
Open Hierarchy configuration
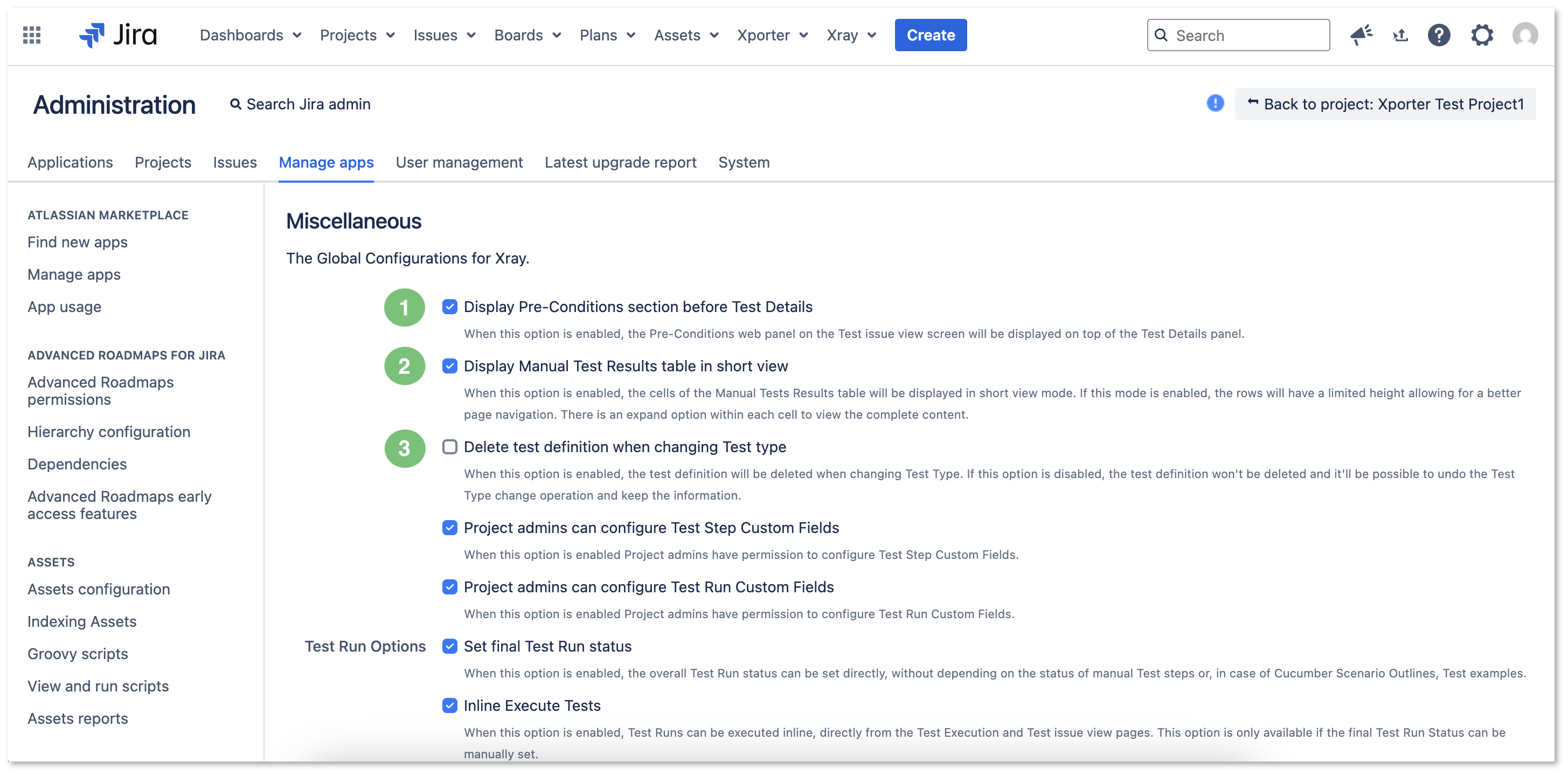pos(109,431)
